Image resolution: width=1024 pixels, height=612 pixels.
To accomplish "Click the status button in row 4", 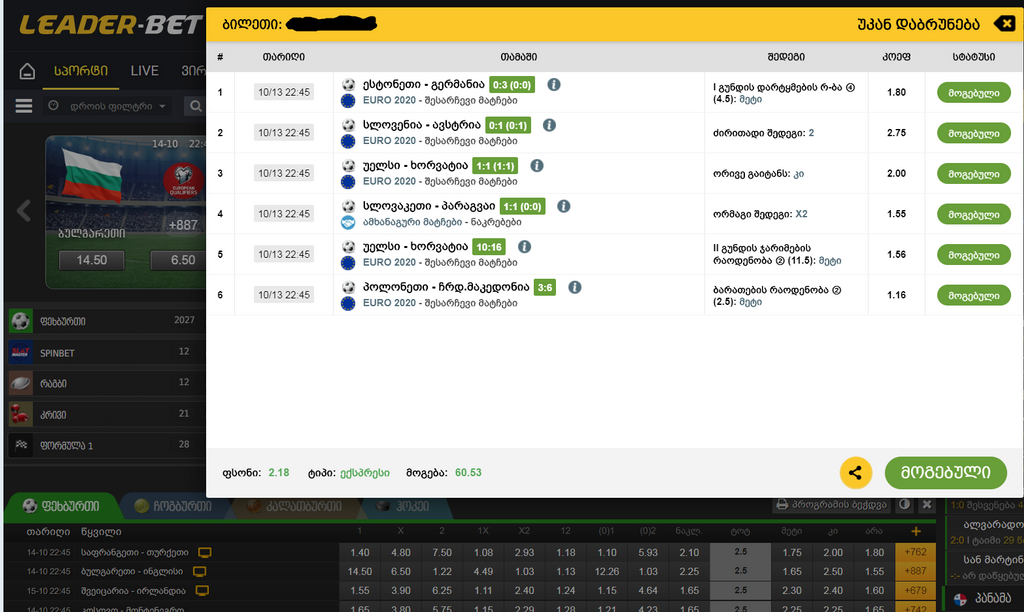I will (x=973, y=214).
